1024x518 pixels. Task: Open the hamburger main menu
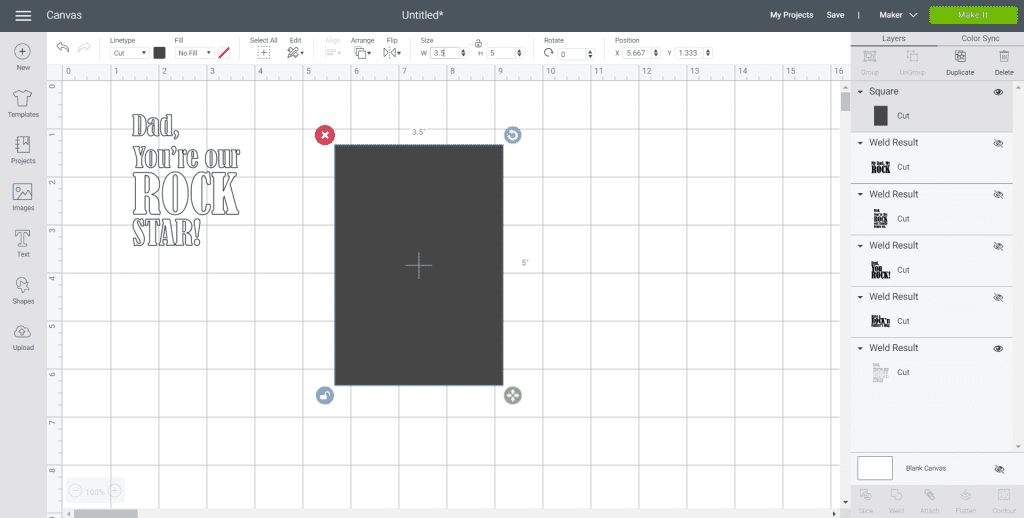point(23,15)
